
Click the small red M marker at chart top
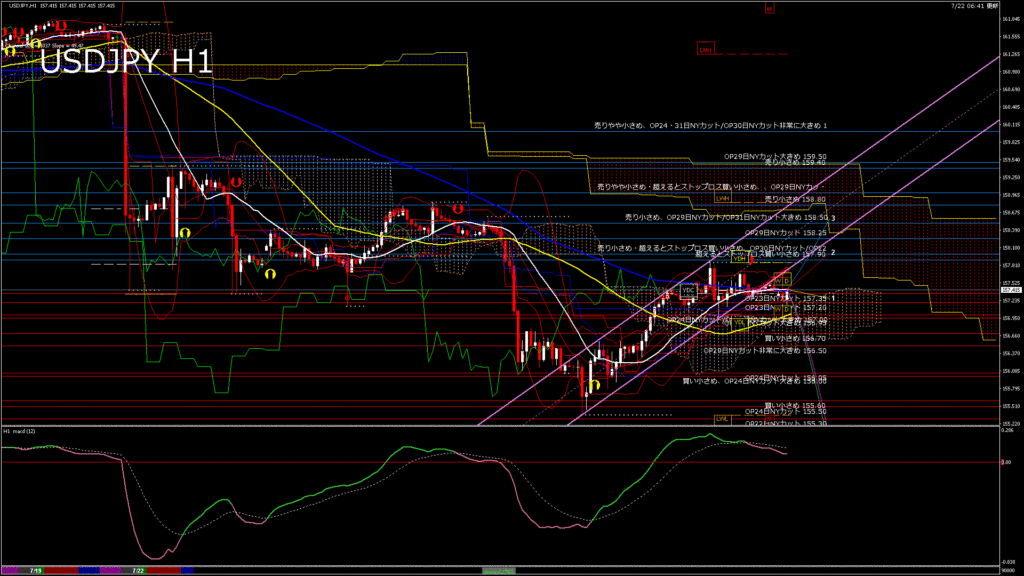point(769,8)
